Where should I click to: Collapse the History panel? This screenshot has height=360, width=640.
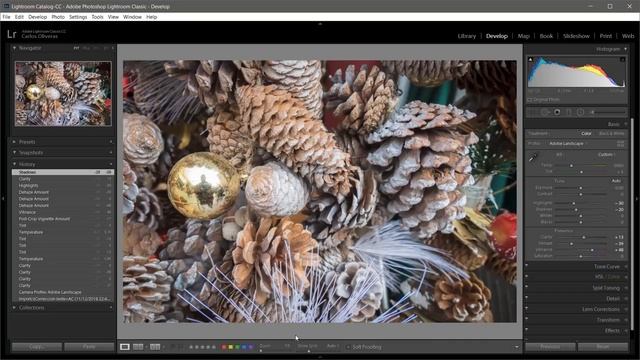pos(14,164)
